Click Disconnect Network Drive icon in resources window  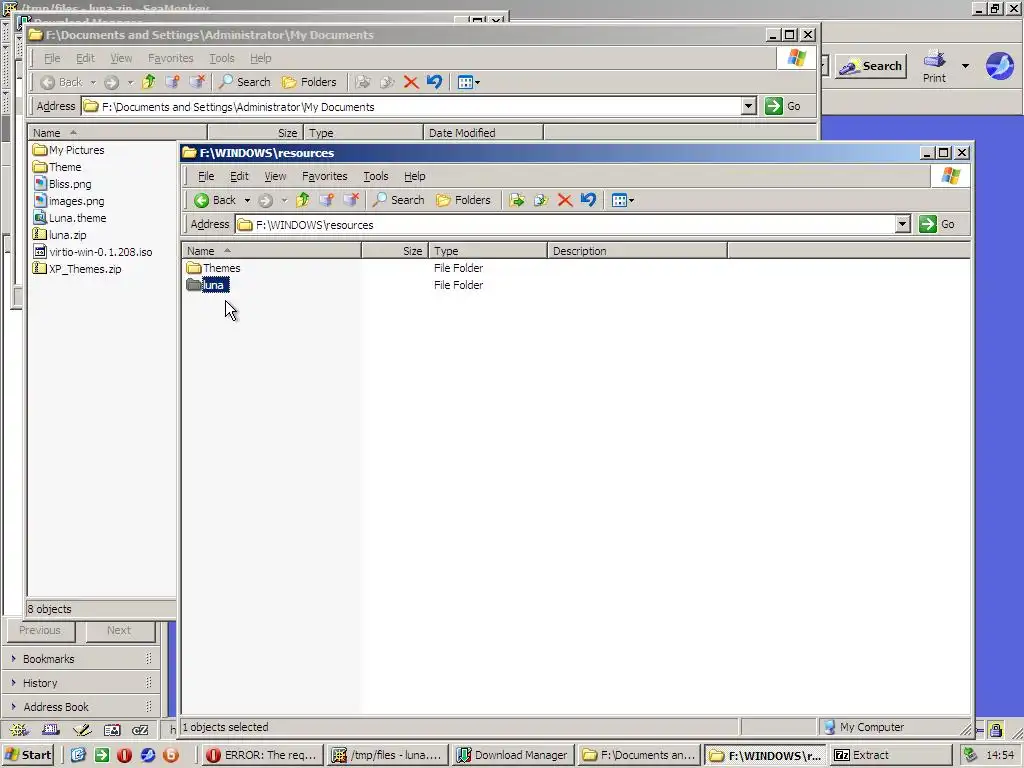pos(351,200)
